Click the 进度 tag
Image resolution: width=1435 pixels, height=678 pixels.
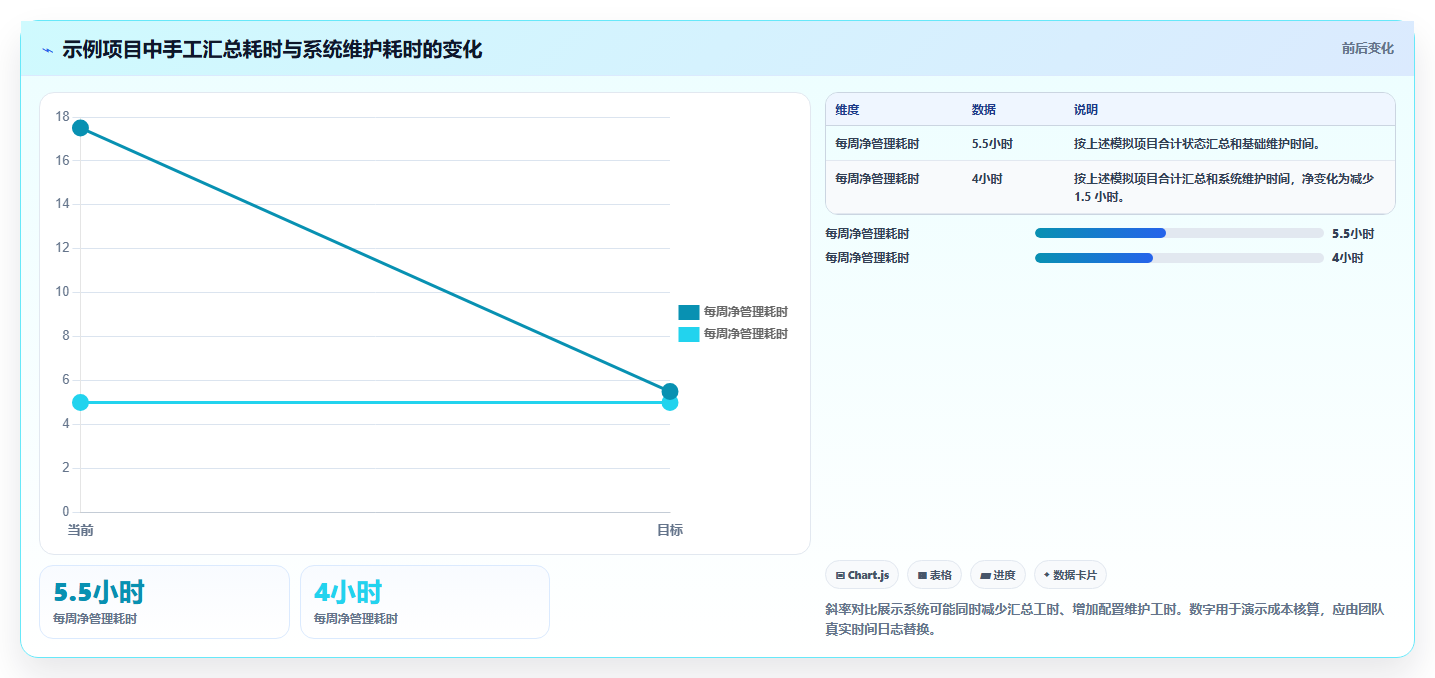click(997, 575)
